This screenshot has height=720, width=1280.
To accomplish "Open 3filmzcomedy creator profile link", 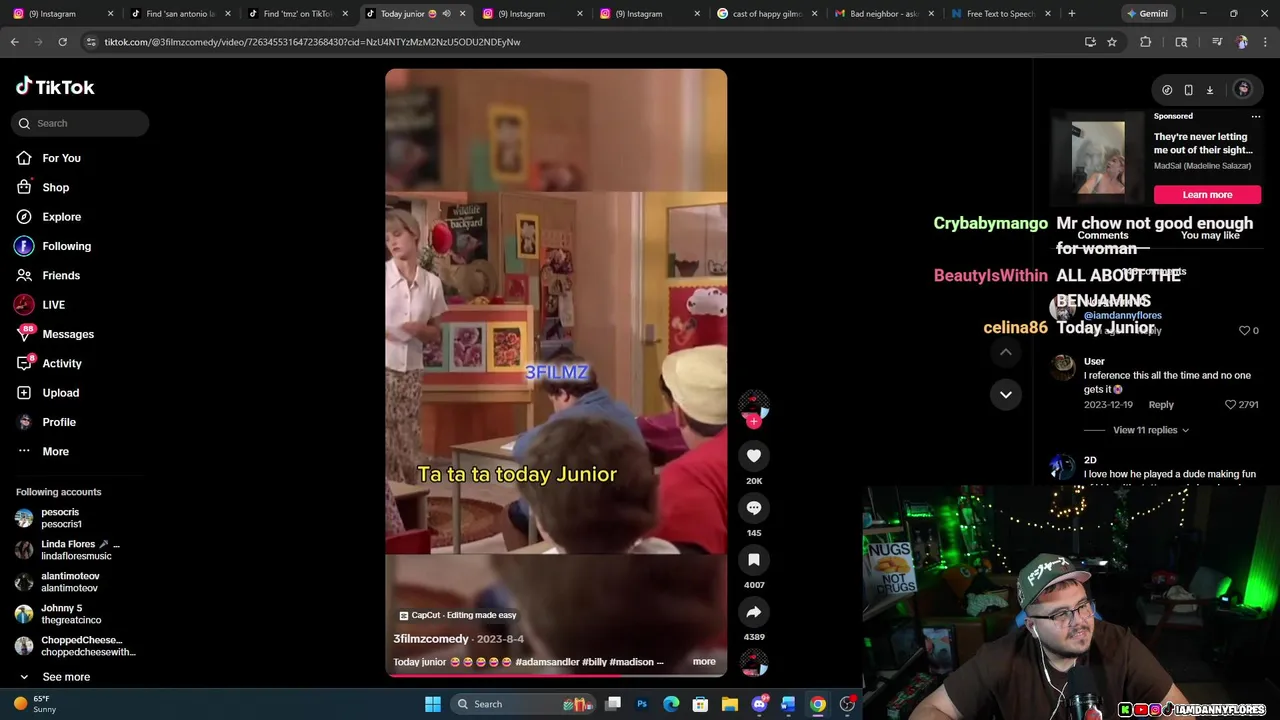I will click(431, 639).
